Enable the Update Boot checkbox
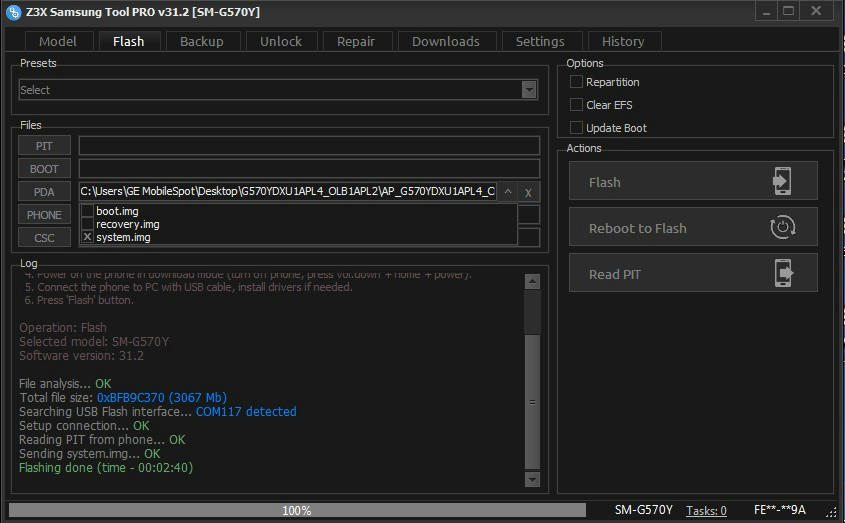Viewport: 845px width, 523px height. tap(576, 128)
